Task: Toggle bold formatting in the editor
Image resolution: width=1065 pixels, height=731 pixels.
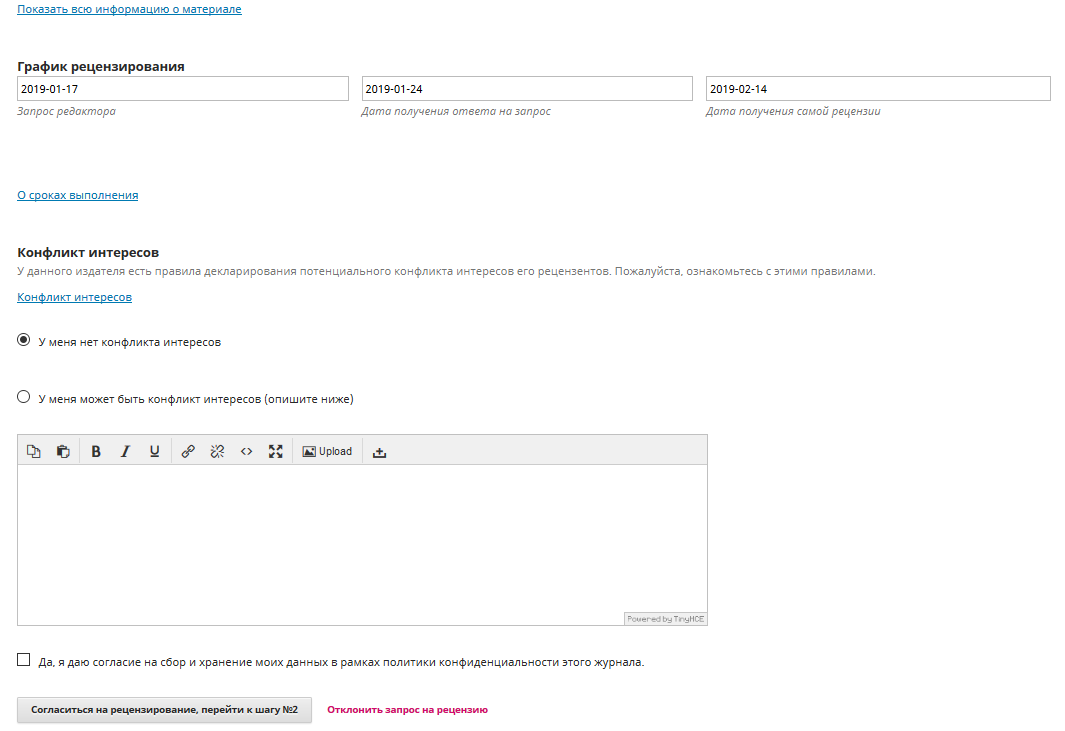Action: 96,451
